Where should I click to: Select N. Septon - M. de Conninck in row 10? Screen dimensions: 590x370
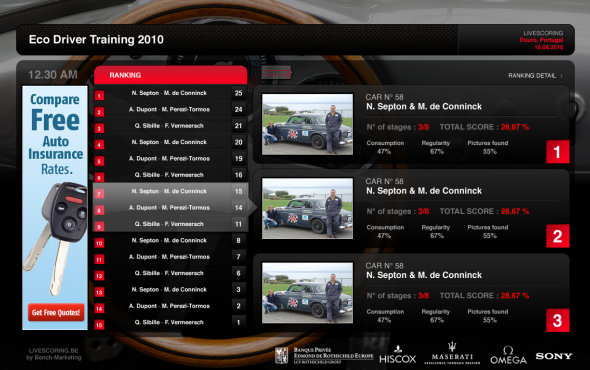click(x=169, y=241)
